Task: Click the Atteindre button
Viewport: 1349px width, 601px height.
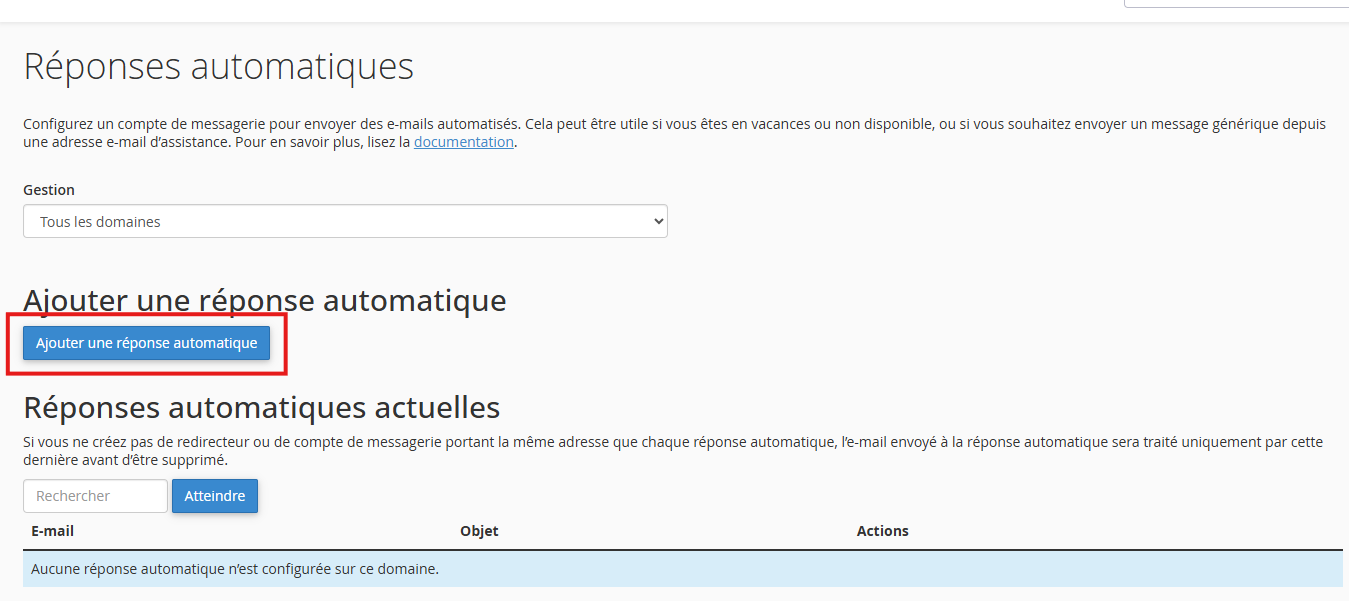Action: tap(215, 496)
